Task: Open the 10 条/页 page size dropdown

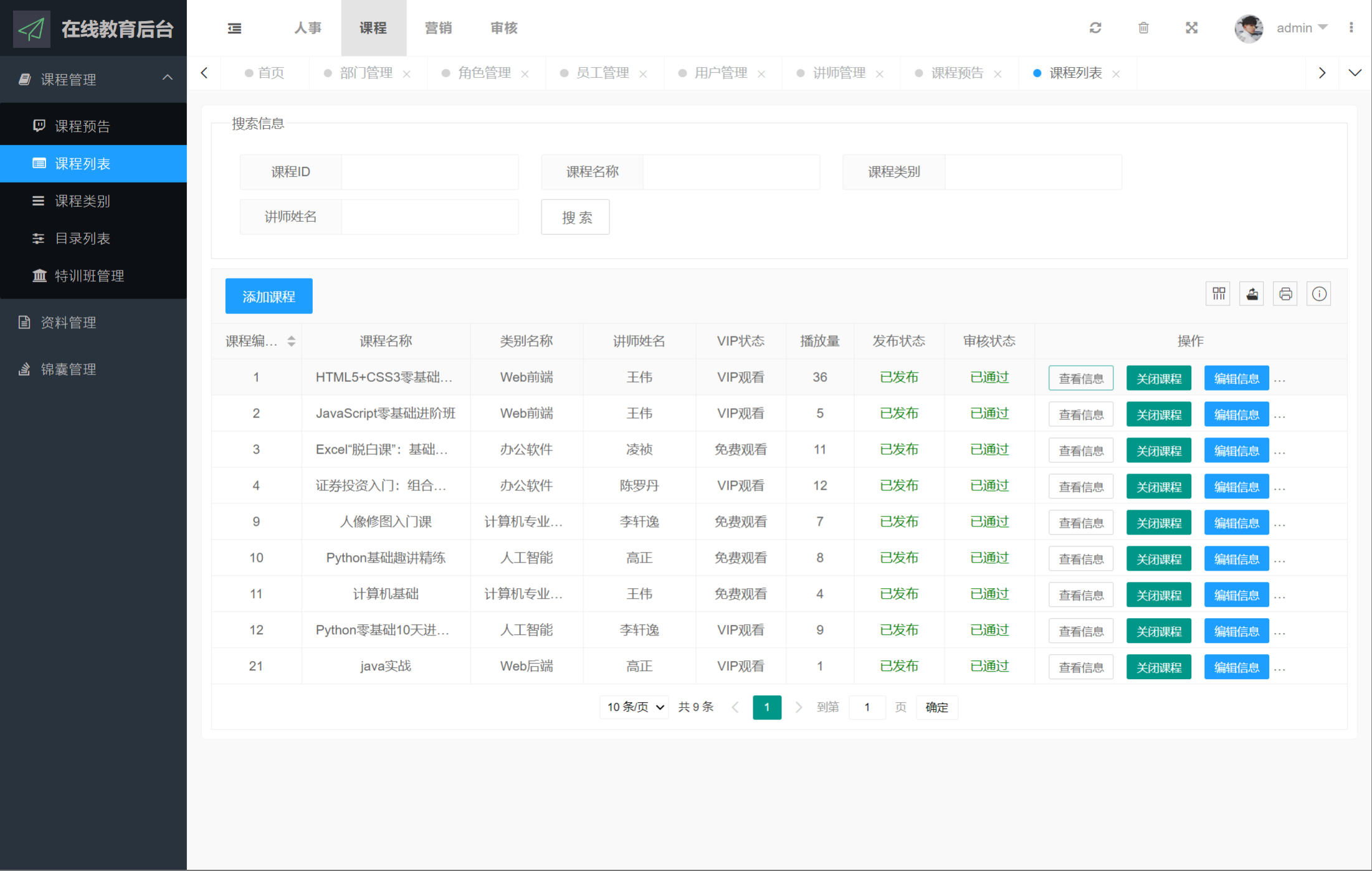Action: [634, 707]
